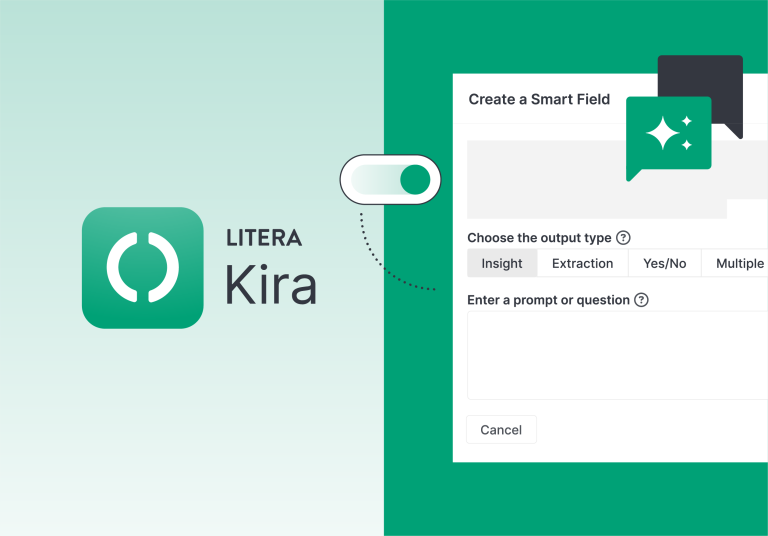Select the Extraction output type
This screenshot has height=536, width=768.
coord(582,263)
